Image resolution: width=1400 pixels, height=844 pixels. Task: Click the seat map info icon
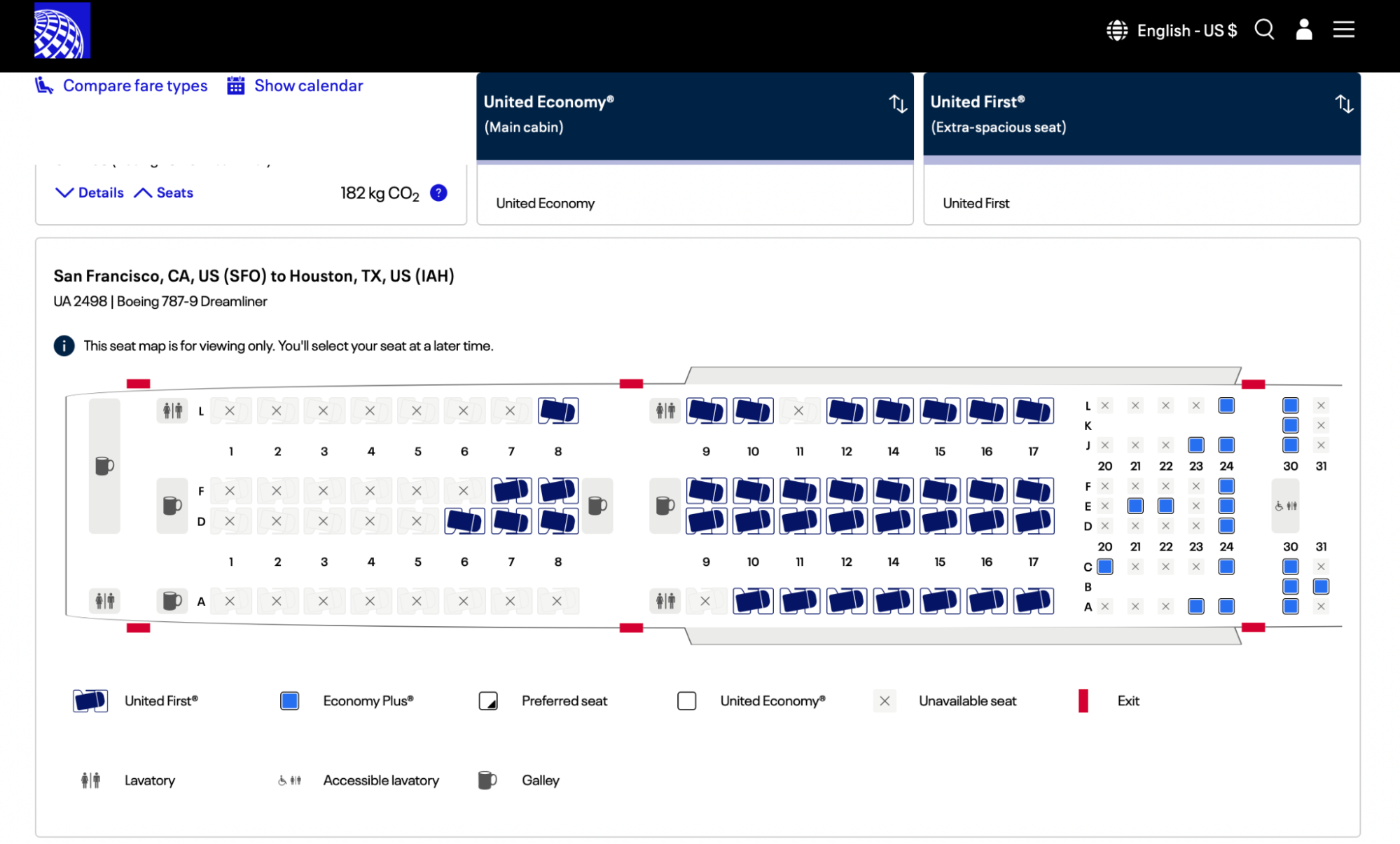[64, 346]
